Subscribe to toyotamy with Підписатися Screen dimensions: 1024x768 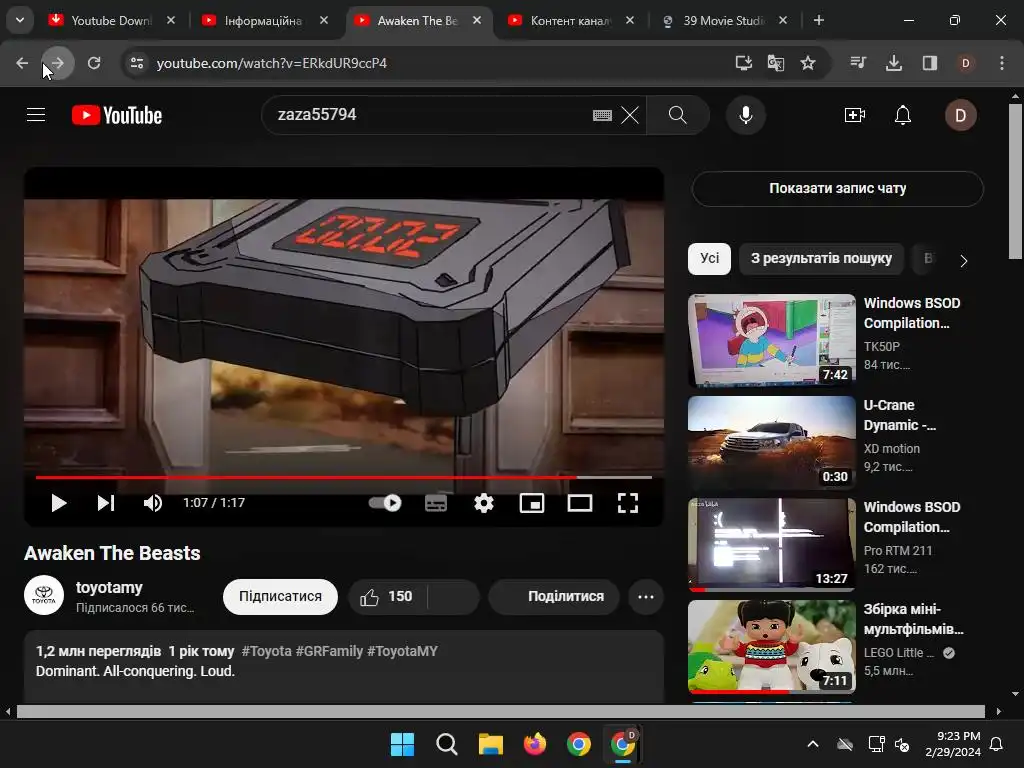point(280,596)
